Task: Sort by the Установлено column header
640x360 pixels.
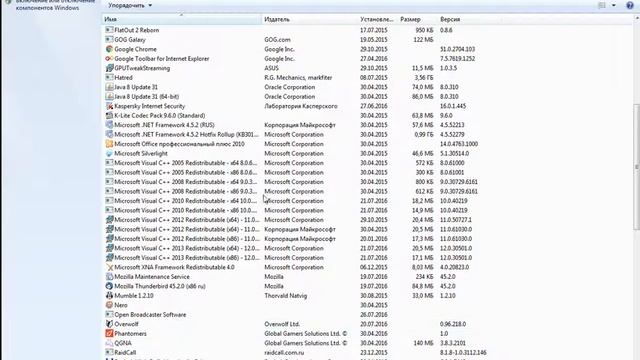Action: 377,19
